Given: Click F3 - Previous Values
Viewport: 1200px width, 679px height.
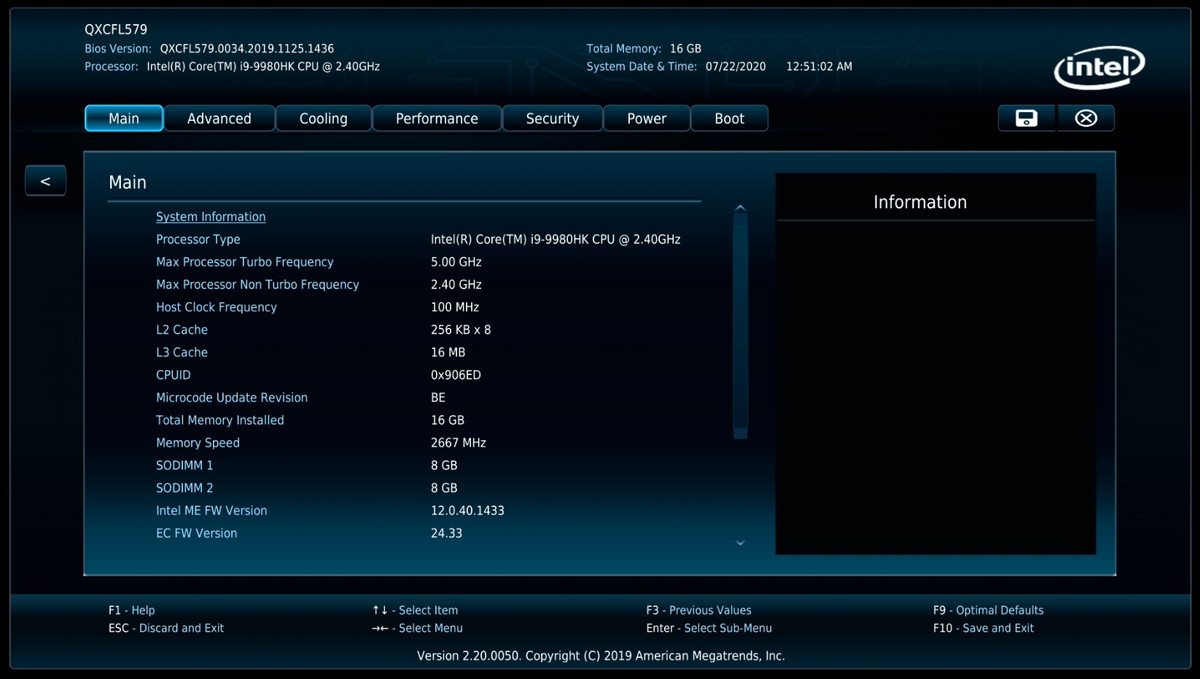Looking at the screenshot, I should 698,610.
